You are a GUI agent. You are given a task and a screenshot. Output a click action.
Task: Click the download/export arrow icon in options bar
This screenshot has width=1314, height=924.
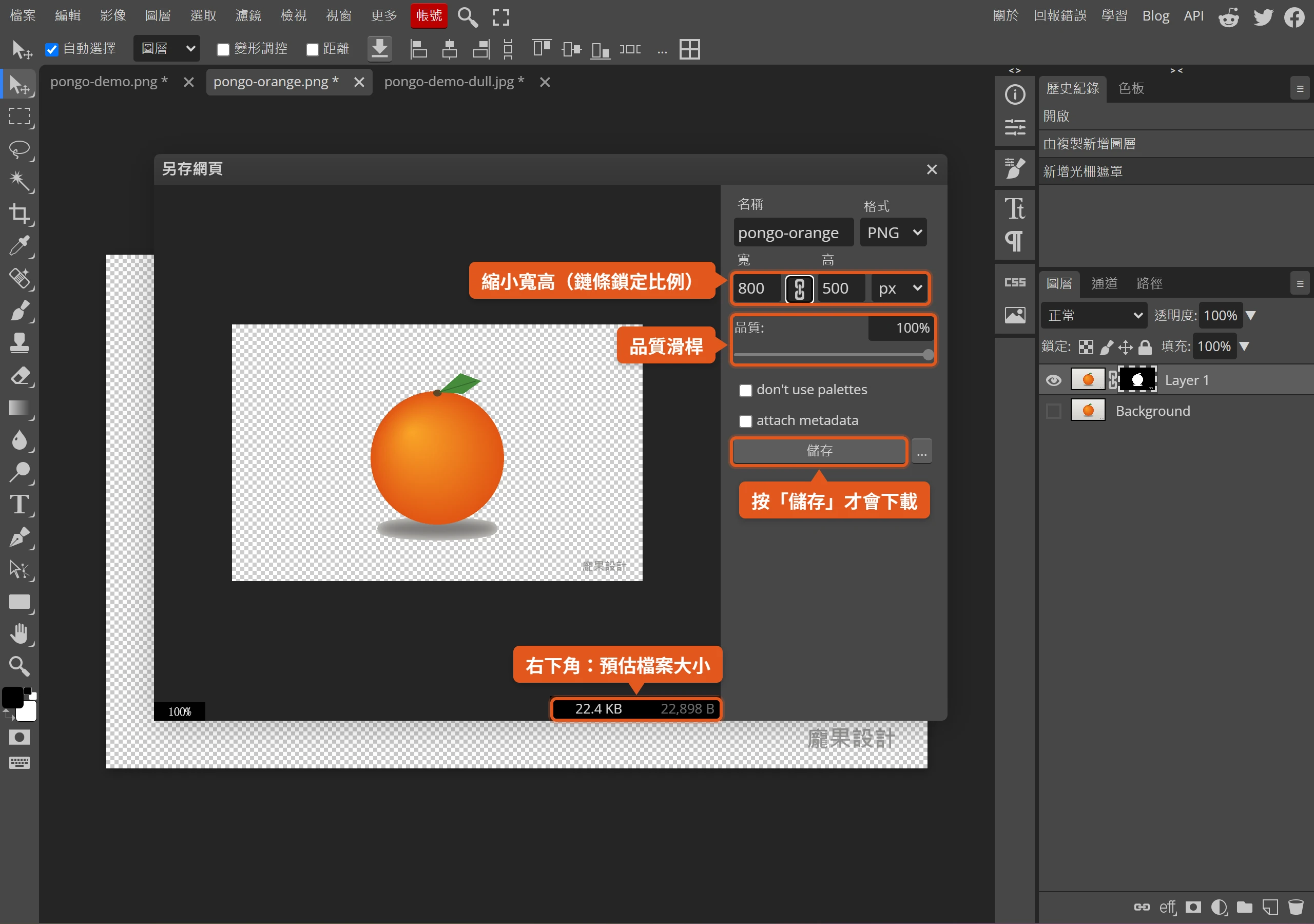379,49
